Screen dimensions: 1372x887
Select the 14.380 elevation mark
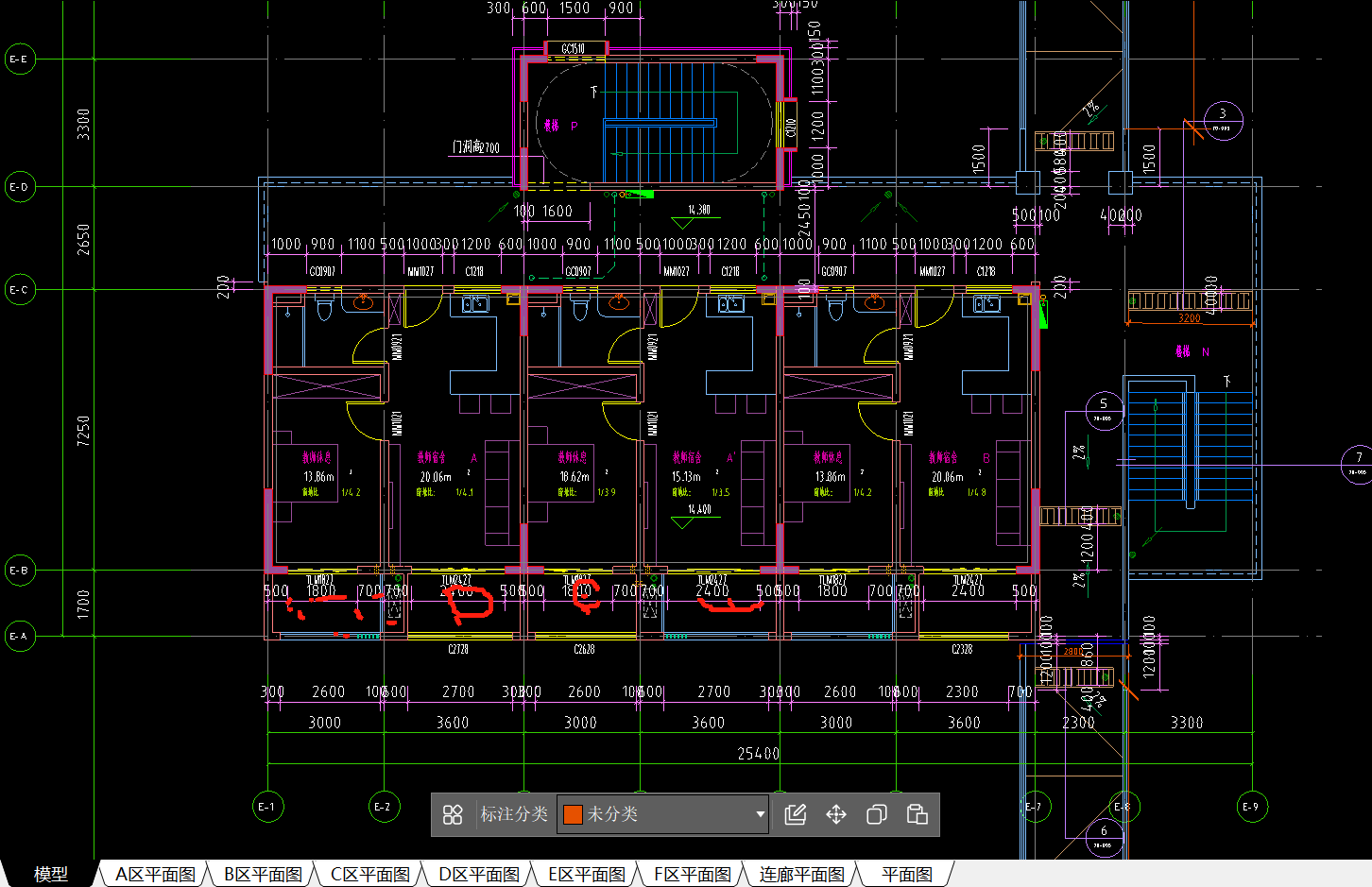699,210
